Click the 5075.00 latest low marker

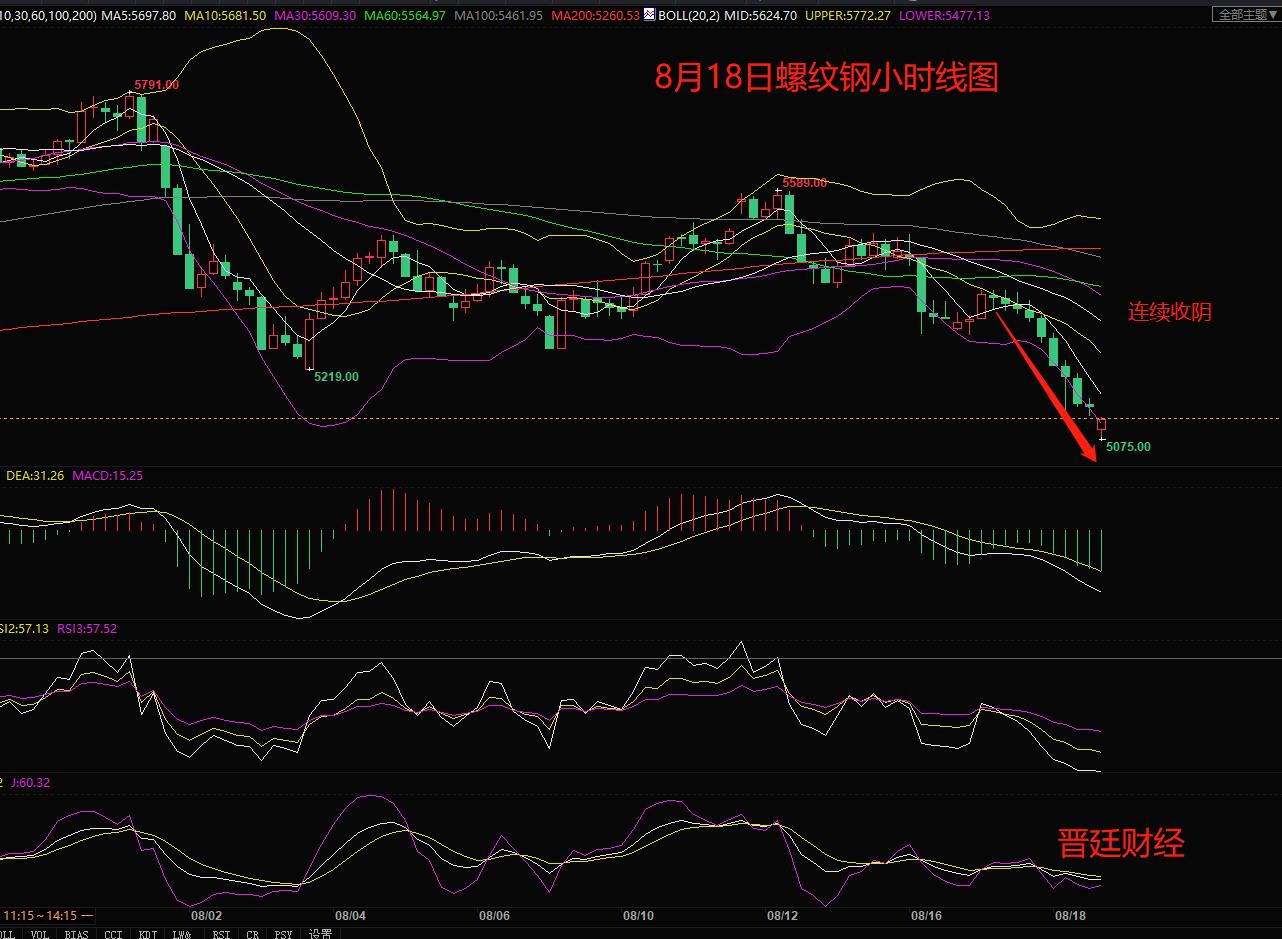coord(1129,447)
